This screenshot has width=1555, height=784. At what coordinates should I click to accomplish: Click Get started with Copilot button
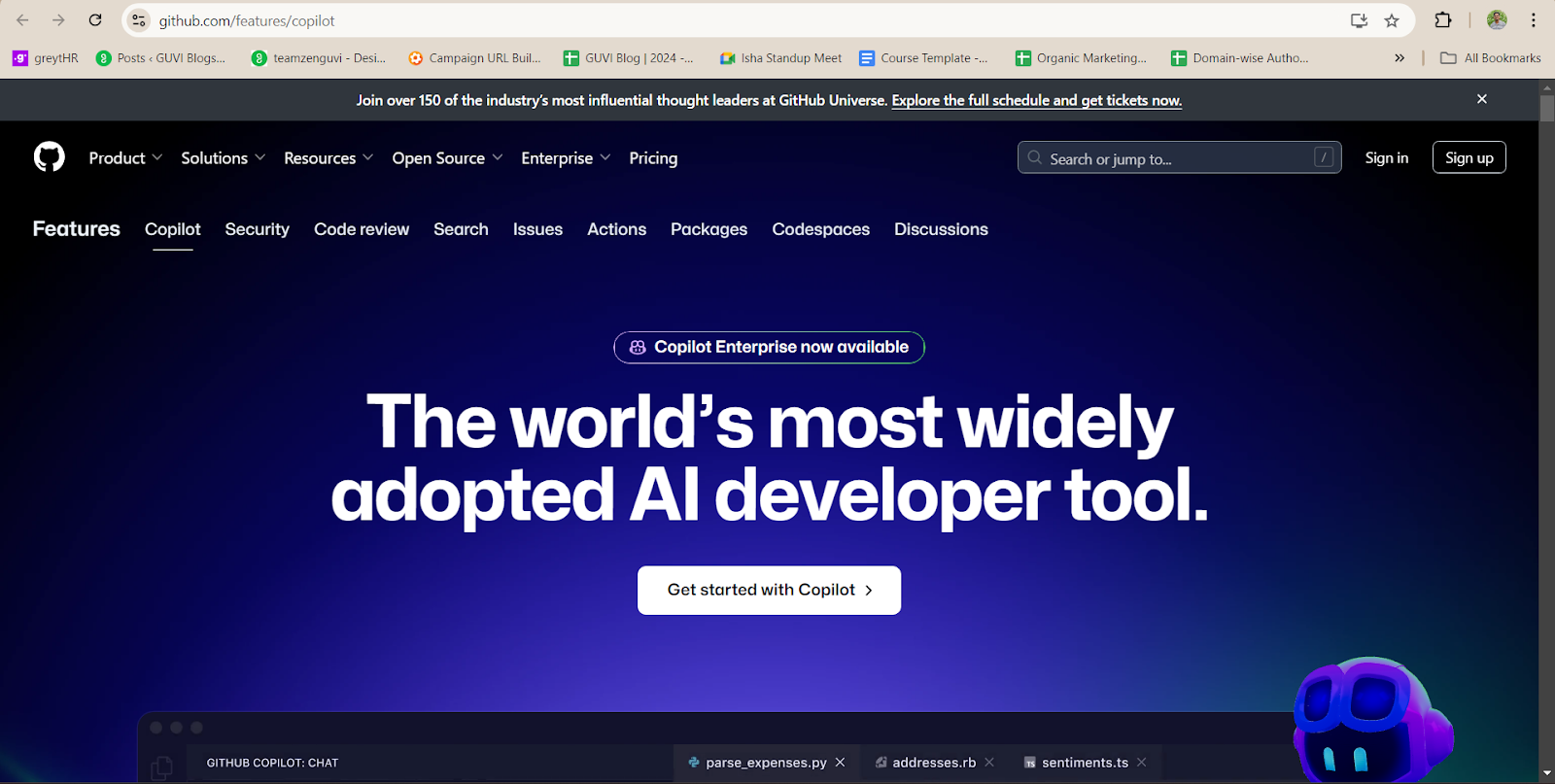pyautogui.click(x=769, y=590)
